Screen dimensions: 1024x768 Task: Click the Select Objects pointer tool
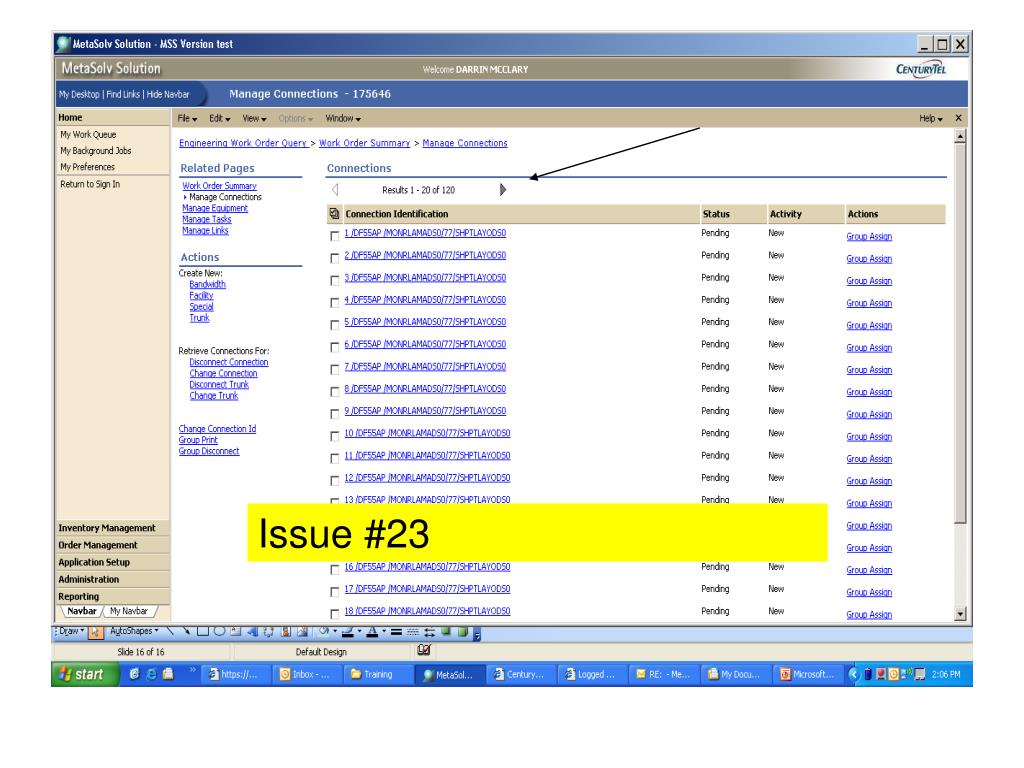95,632
